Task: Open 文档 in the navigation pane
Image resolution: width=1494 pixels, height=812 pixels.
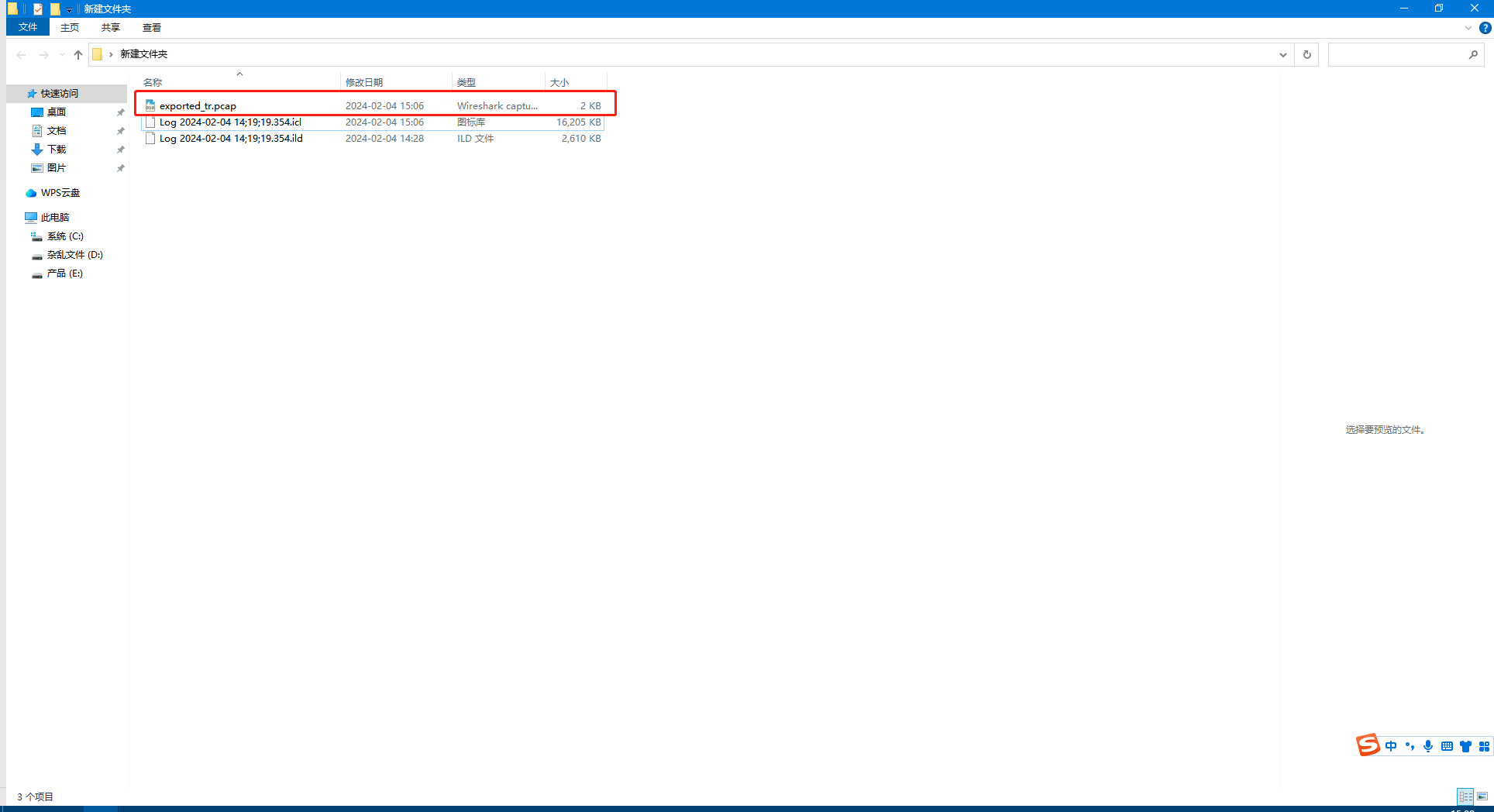Action: pyautogui.click(x=57, y=131)
